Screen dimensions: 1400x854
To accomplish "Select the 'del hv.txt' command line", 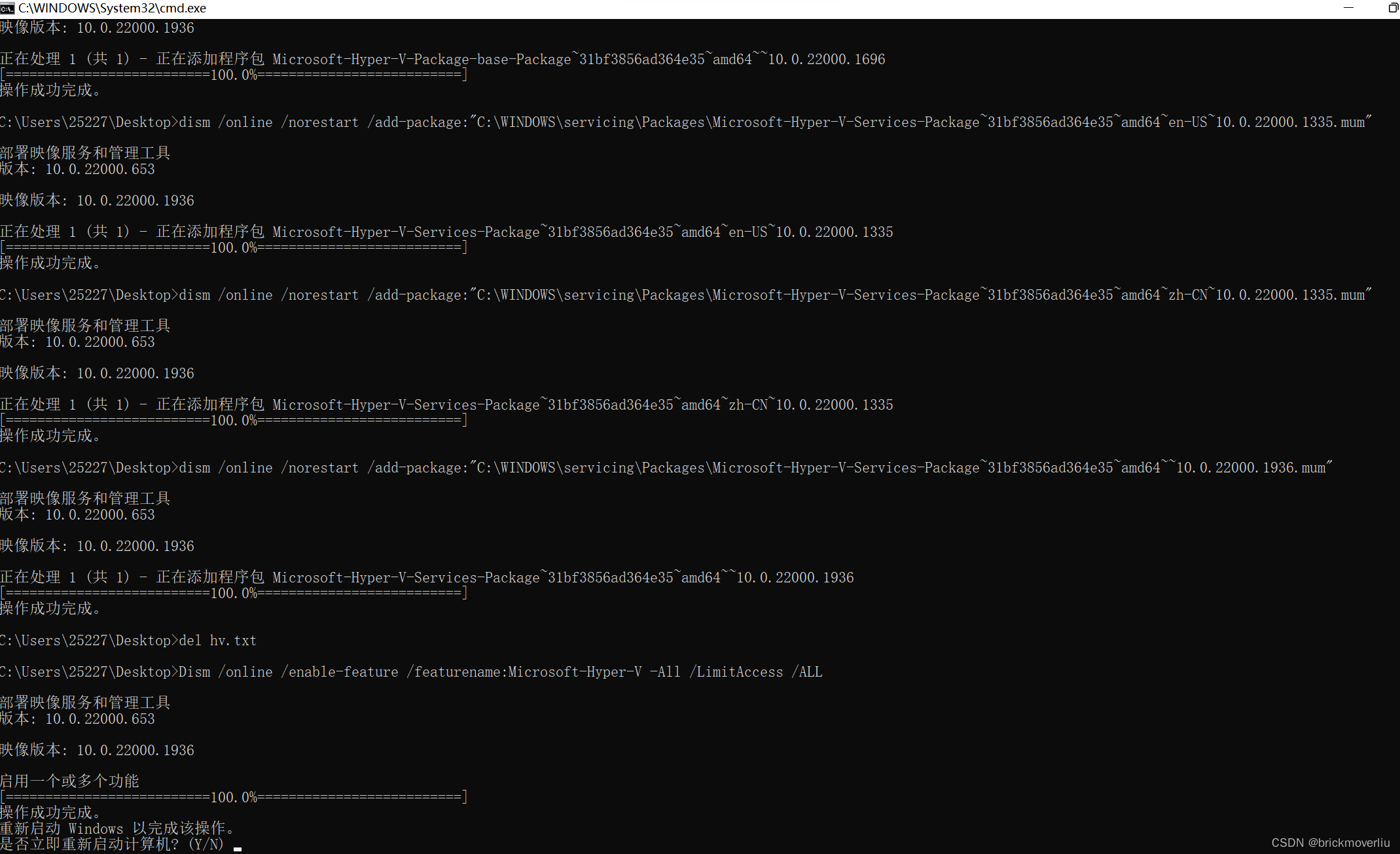I will [217, 641].
